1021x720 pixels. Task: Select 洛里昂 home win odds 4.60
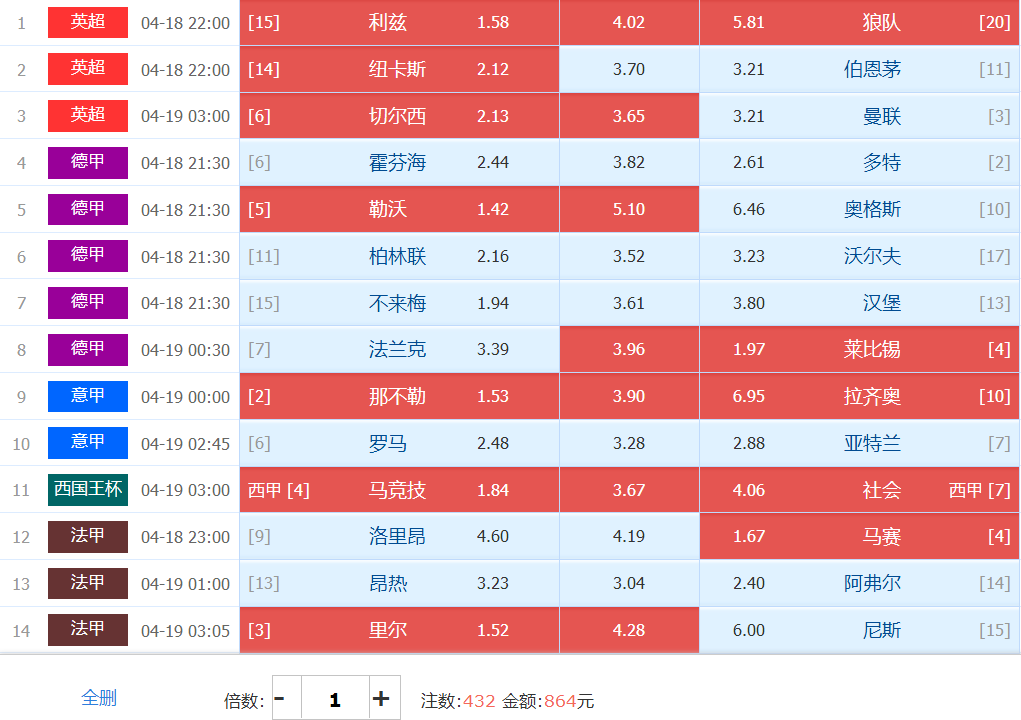point(399,537)
